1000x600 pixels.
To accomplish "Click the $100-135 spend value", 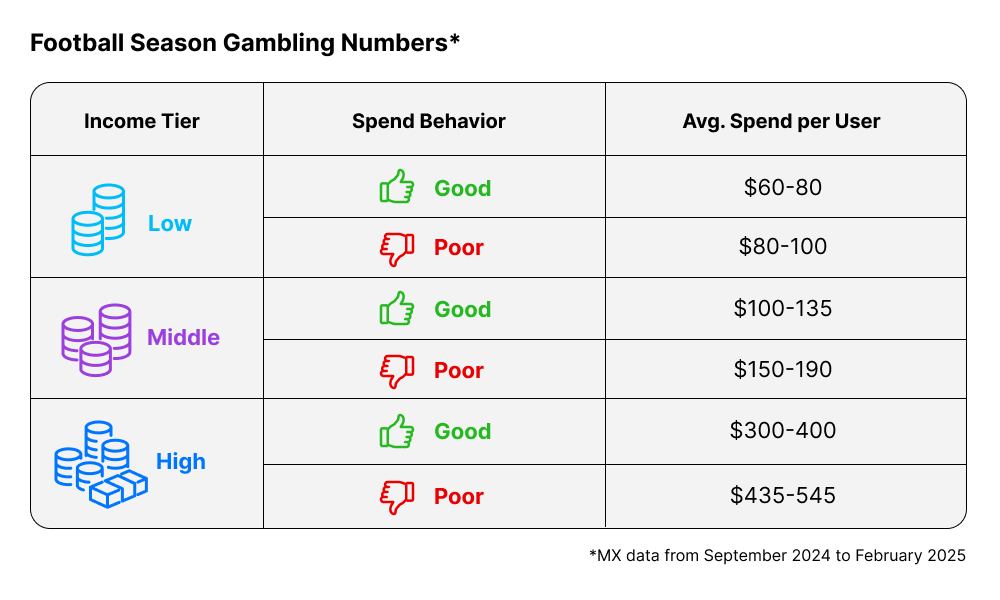I will [783, 308].
